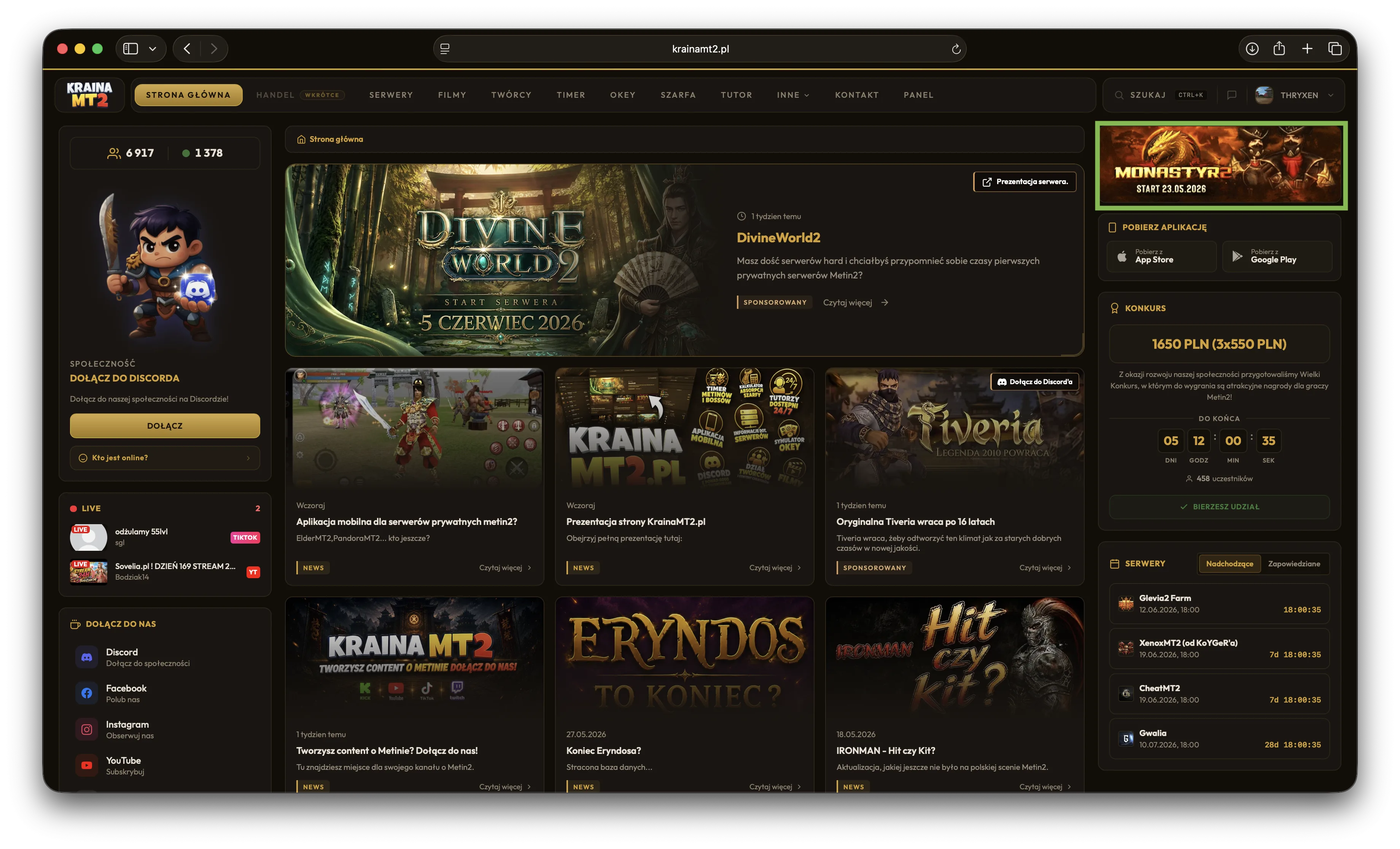1400x849 pixels.
Task: Open the DivineWorld2 banner image
Action: pos(500,260)
